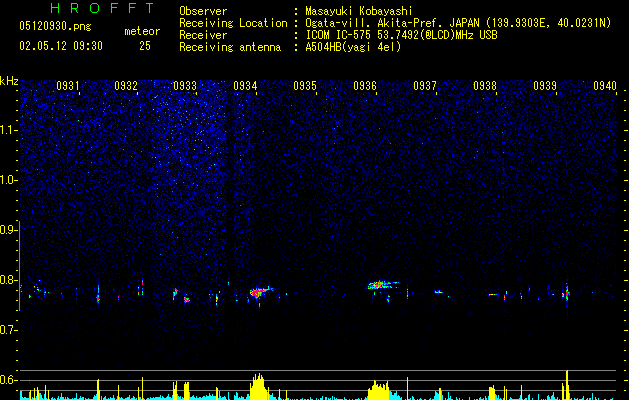Click the 0.8 kHz axis label
This screenshot has width=629, height=400.
coord(8,280)
